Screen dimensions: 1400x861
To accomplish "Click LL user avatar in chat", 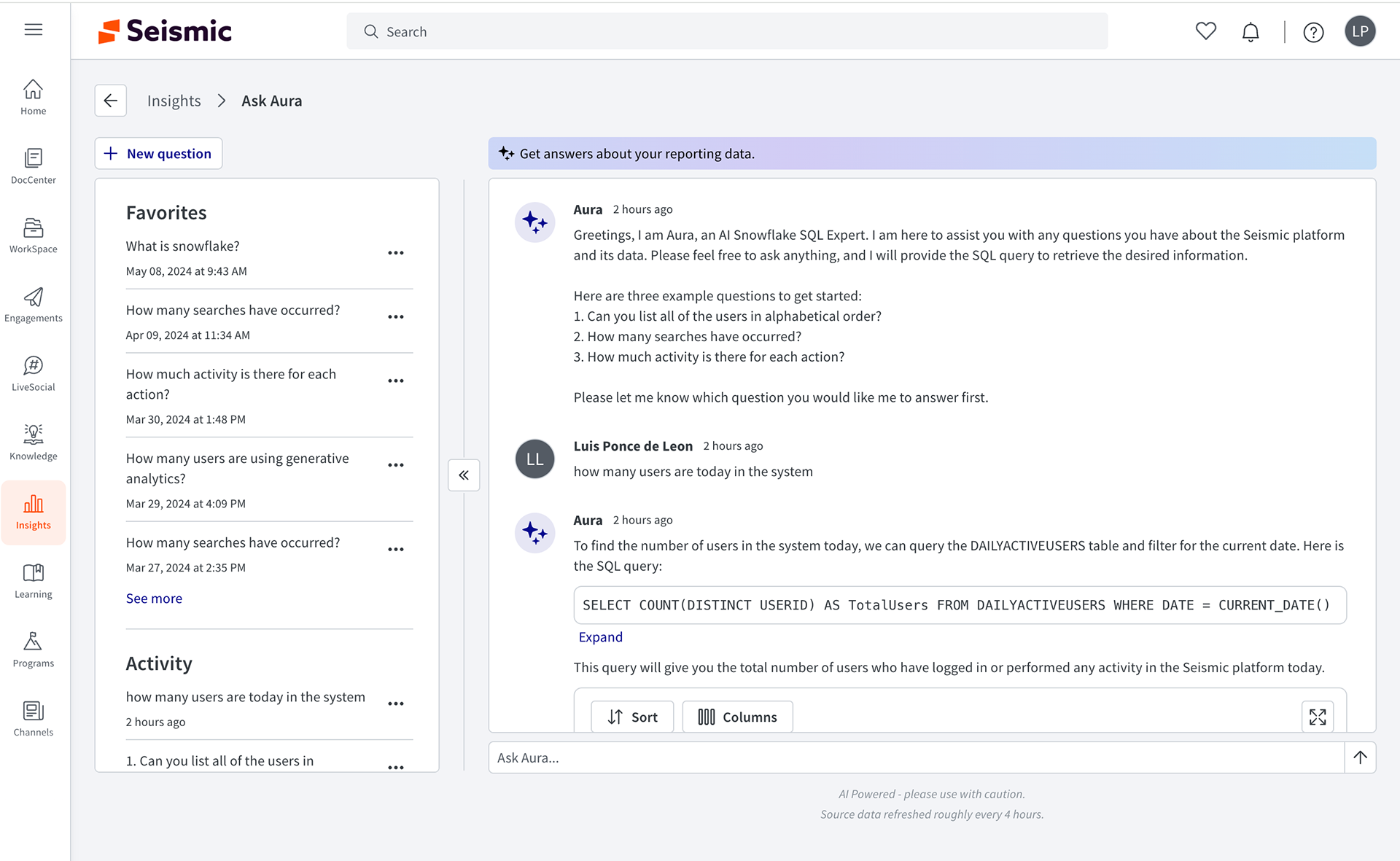I will coord(535,459).
